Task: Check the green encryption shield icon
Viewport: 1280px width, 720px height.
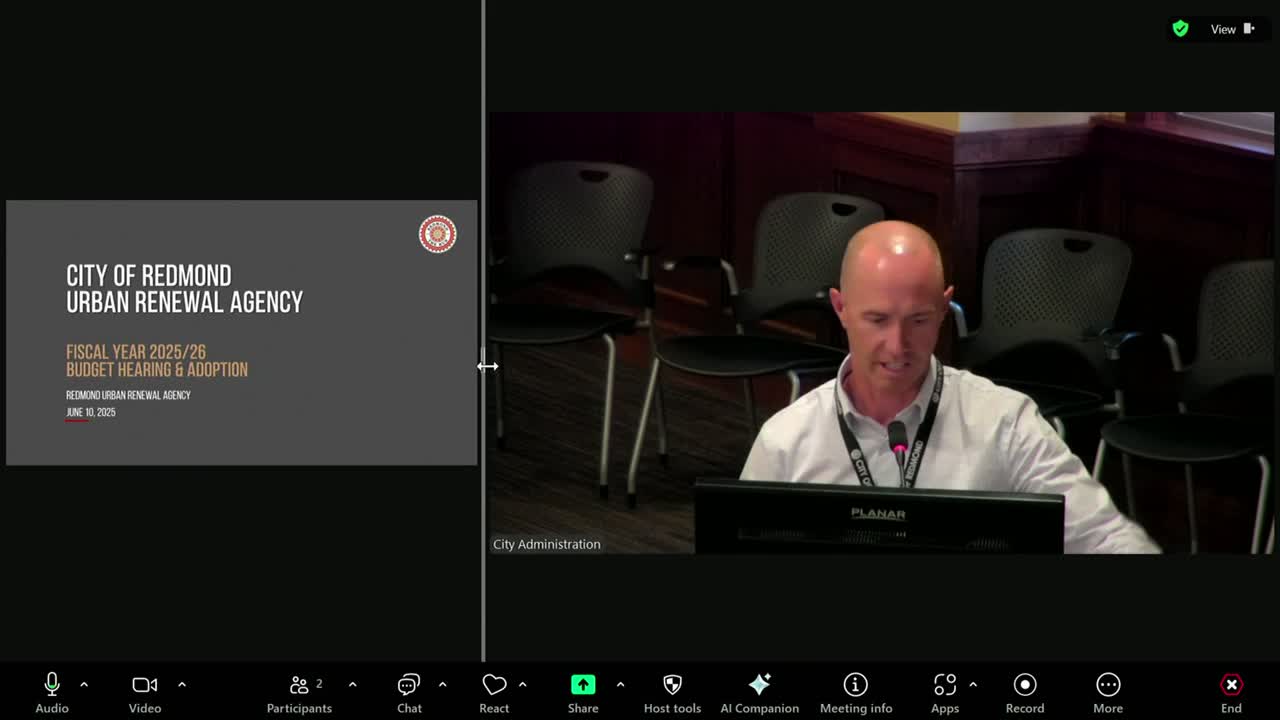Action: tap(1181, 29)
